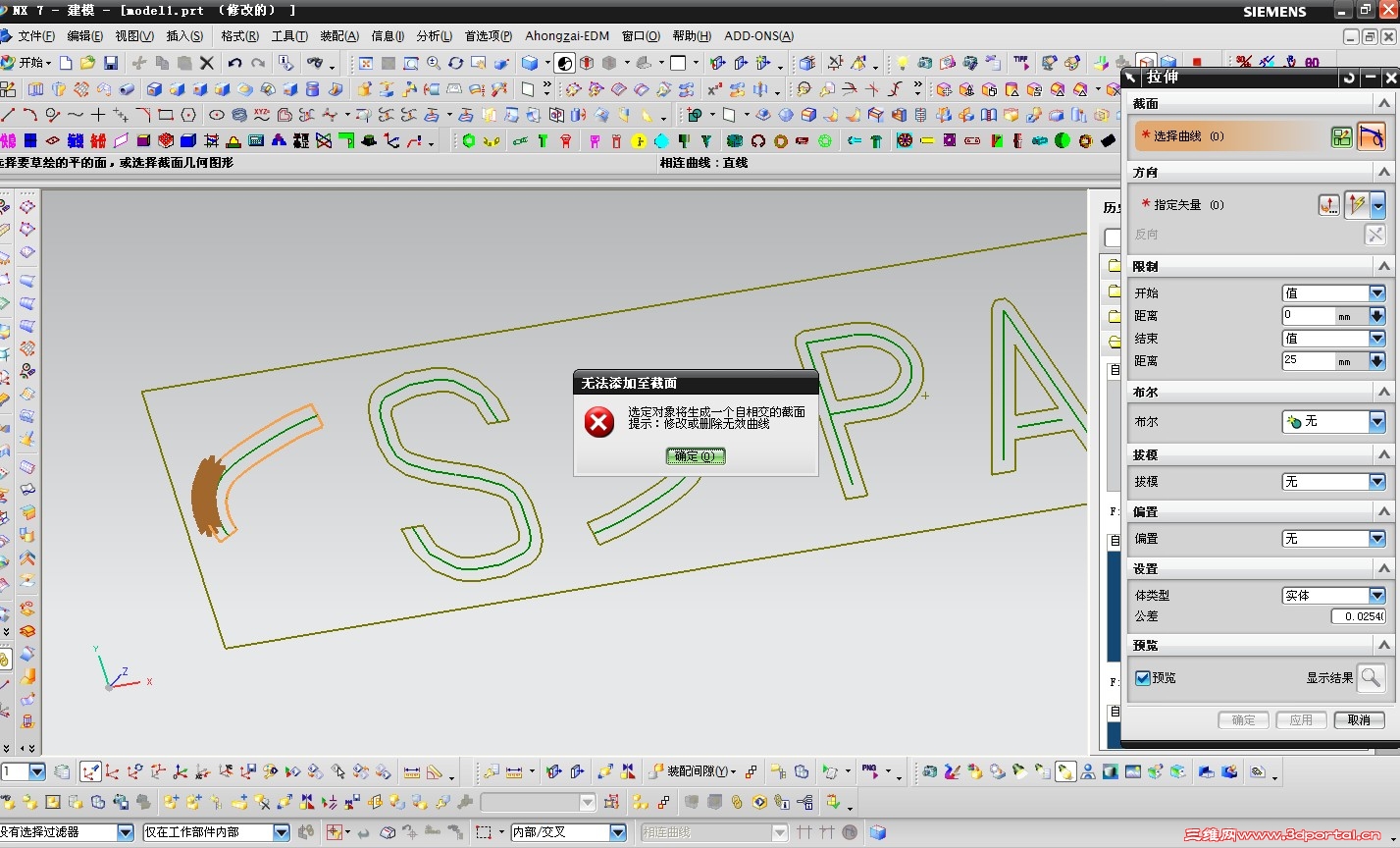Open the 帮助(H) menu
This screenshot has height=848, width=1400.
[x=692, y=36]
